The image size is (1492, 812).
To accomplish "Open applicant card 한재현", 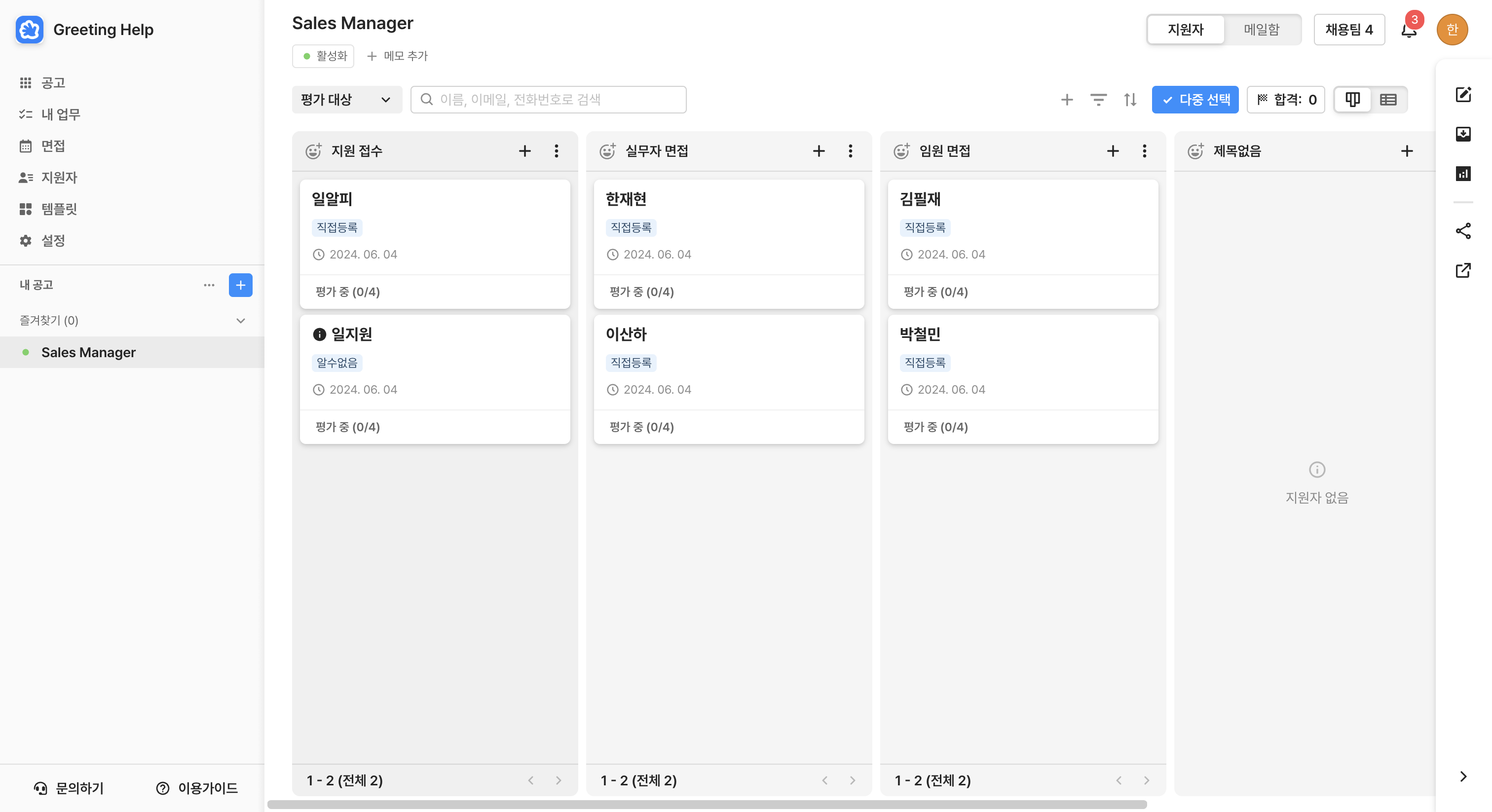I will point(729,244).
